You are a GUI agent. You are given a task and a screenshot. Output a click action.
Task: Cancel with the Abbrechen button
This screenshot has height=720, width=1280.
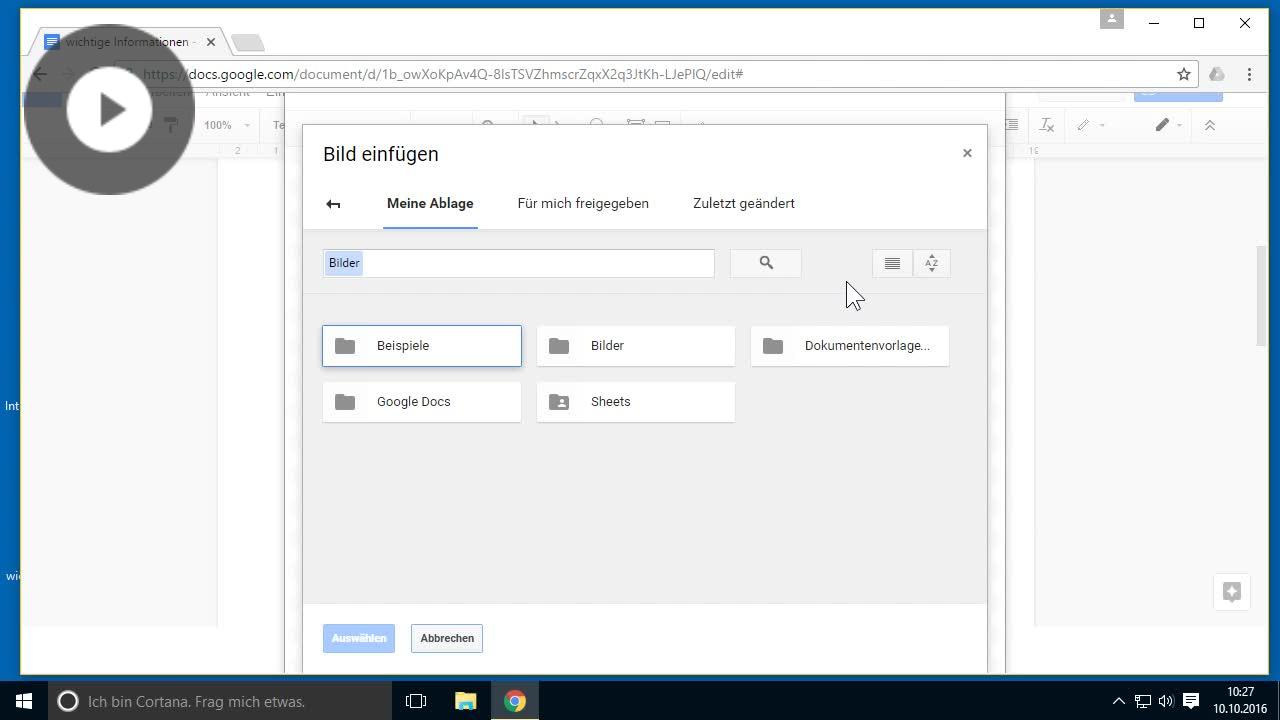click(446, 638)
